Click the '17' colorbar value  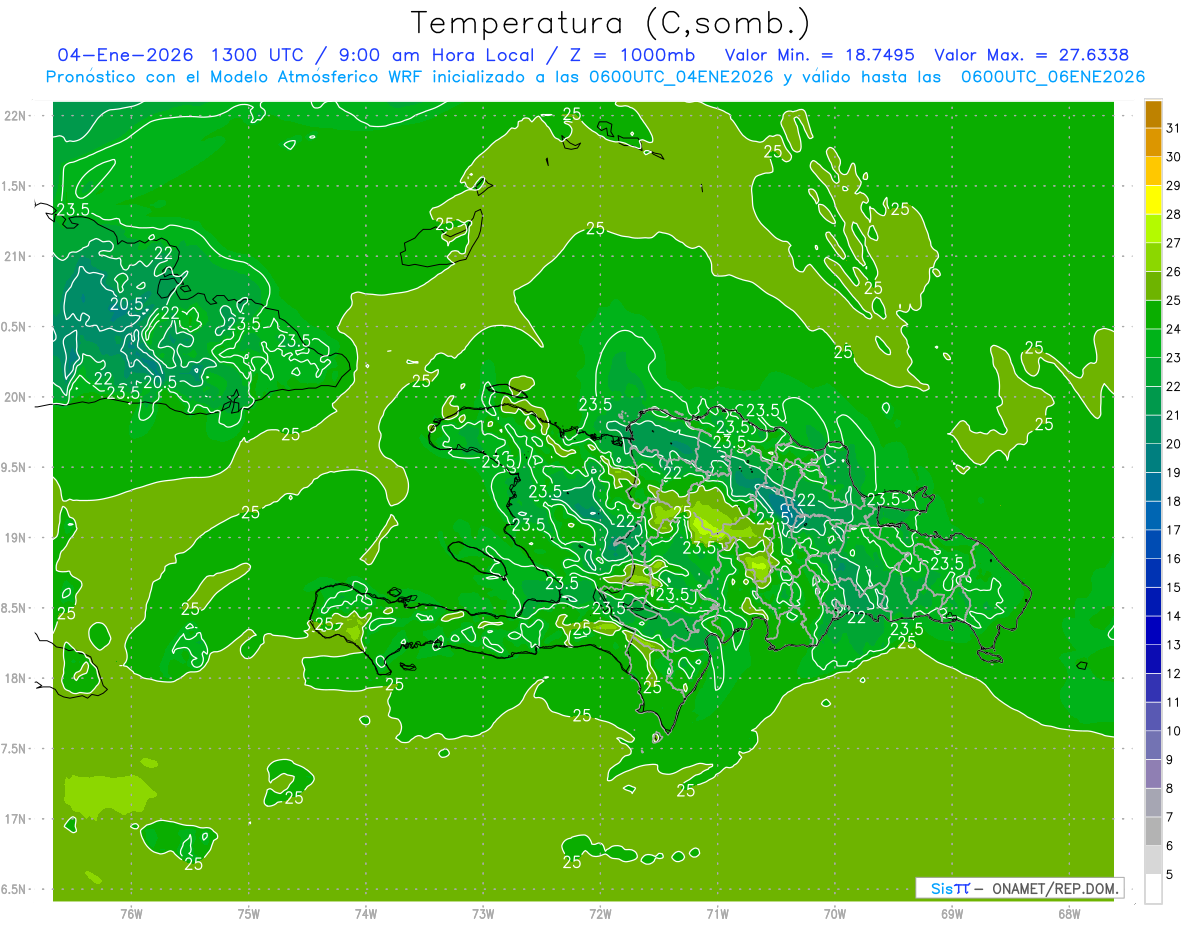click(1174, 530)
